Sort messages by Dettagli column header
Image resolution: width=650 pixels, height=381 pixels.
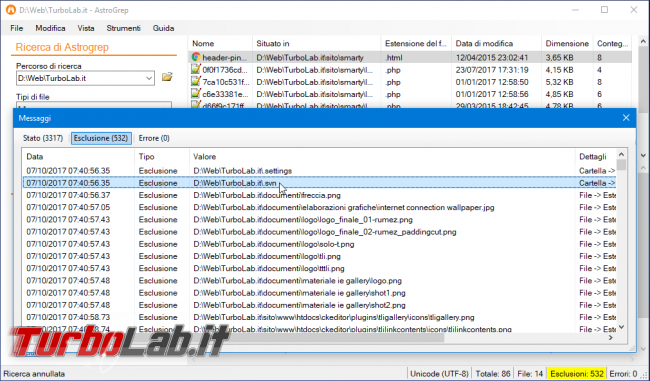pos(596,157)
